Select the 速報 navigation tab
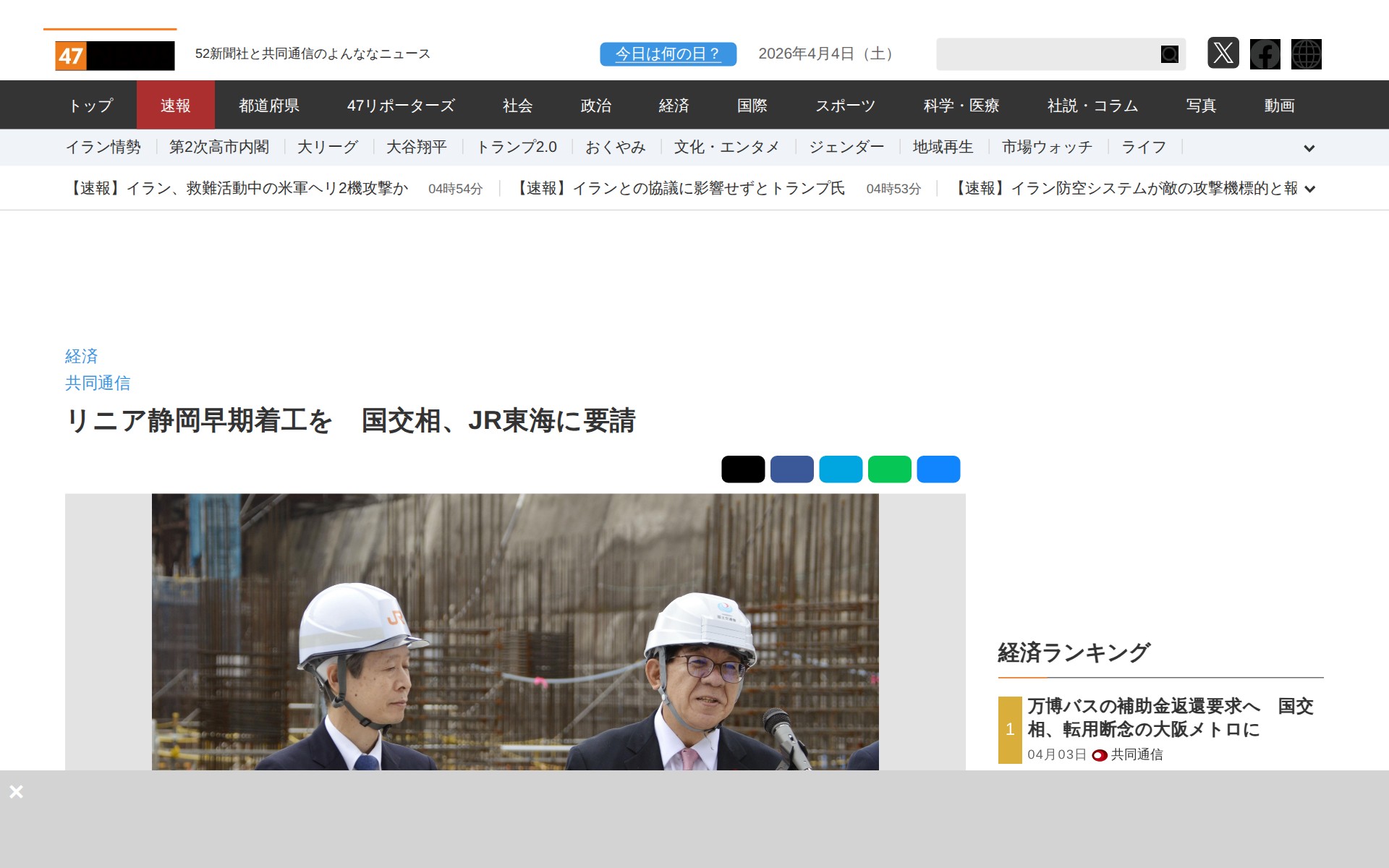Viewport: 1389px width, 868px height. 175,106
